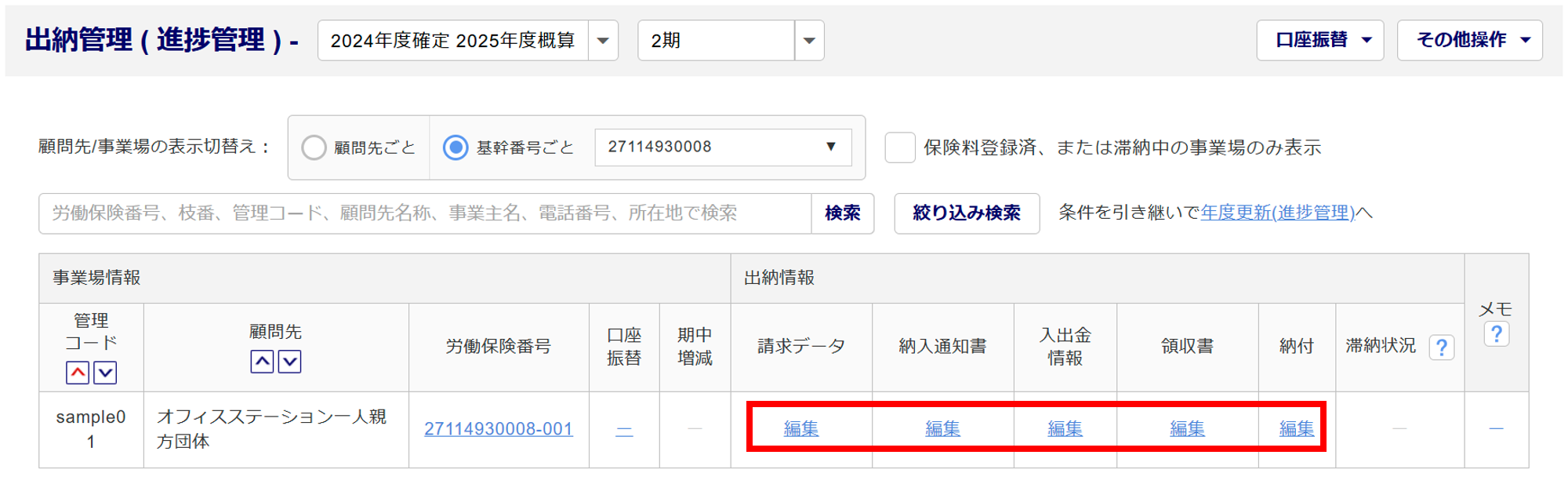This screenshot has width=1568, height=495.
Task: Select 基幹番号ごと radio button
Action: pyautogui.click(x=456, y=147)
